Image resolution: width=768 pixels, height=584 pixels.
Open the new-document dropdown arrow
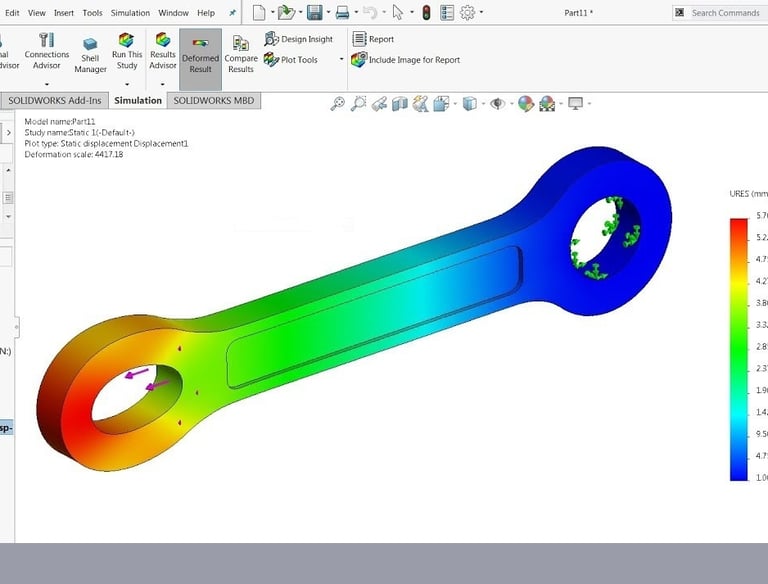(x=272, y=12)
